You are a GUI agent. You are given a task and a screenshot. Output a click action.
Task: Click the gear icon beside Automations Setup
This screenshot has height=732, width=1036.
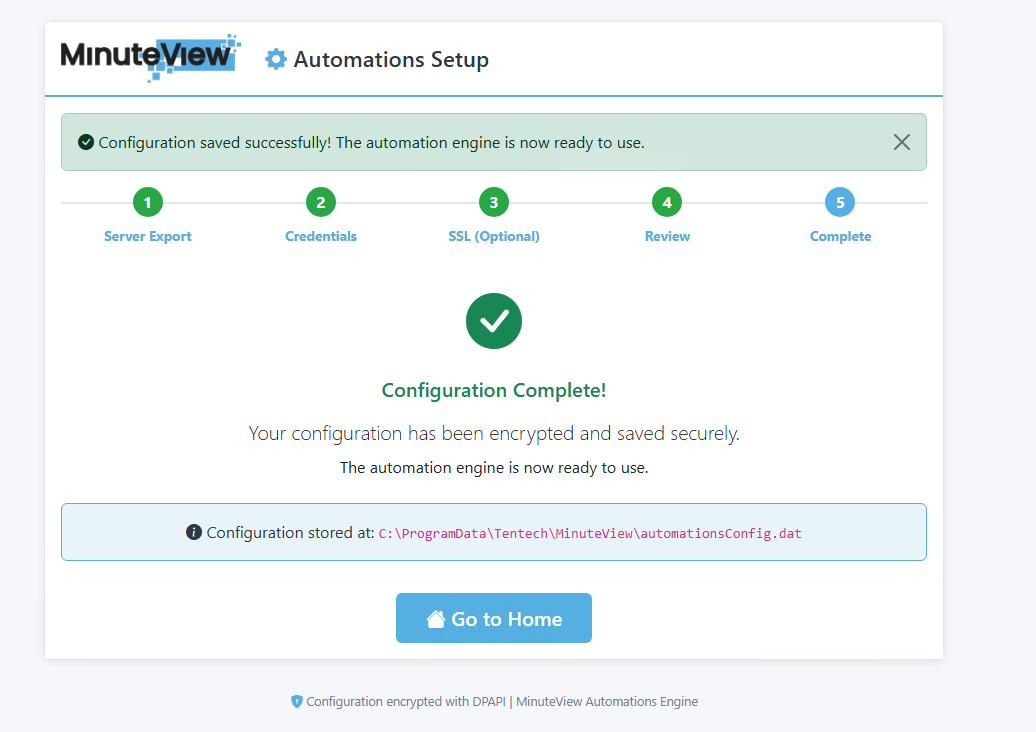click(275, 60)
